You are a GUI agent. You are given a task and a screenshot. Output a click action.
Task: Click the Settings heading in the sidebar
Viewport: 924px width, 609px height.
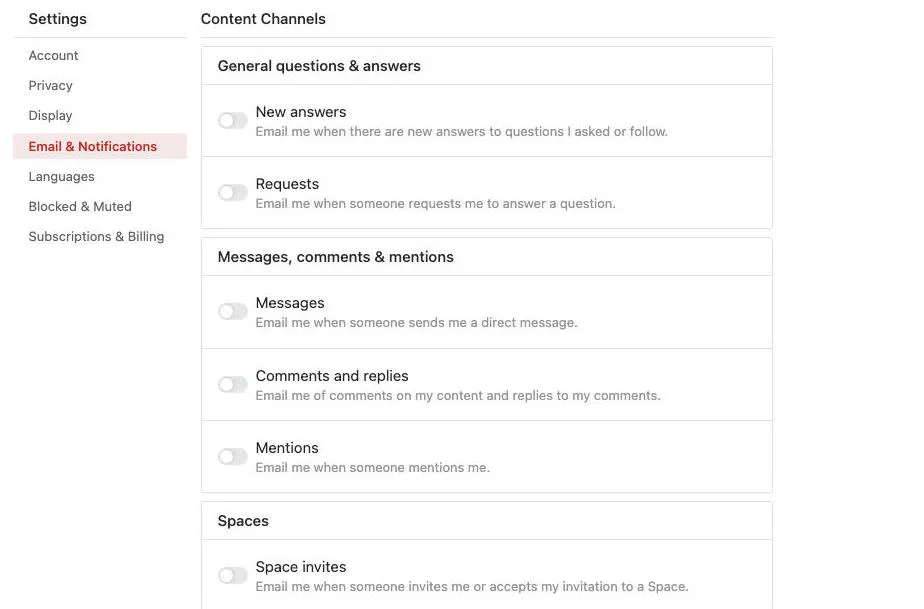[57, 19]
